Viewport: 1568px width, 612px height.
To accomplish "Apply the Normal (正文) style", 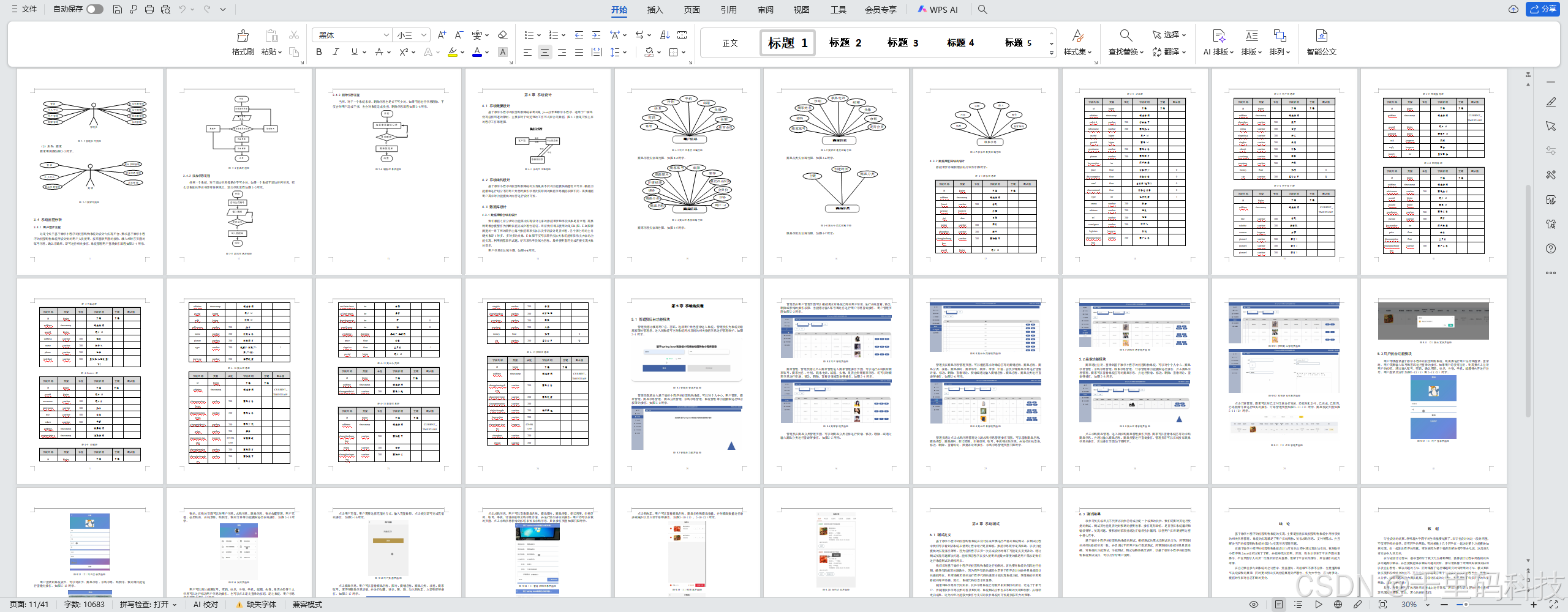I will [730, 43].
